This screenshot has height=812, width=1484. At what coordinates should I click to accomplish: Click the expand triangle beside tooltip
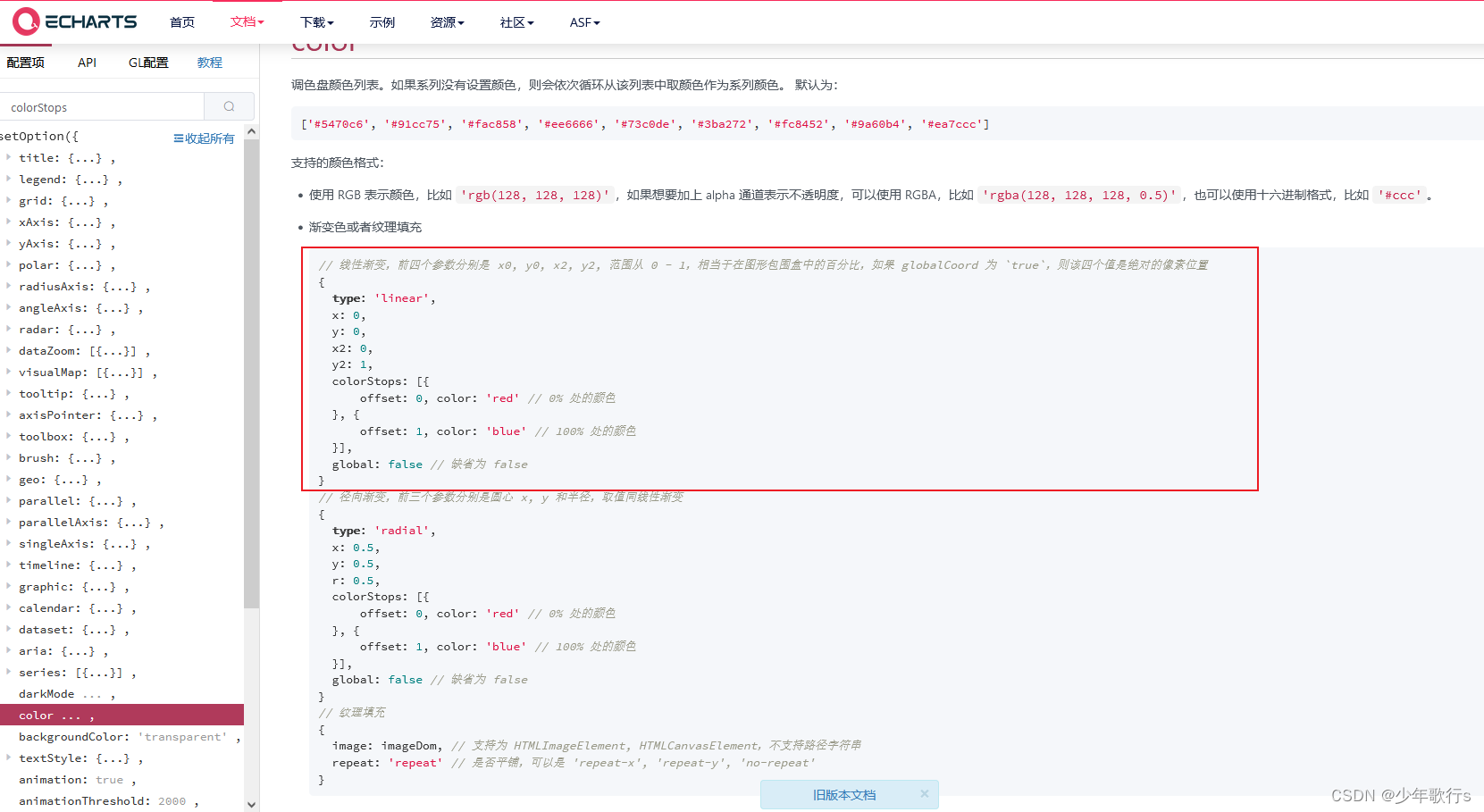[x=8, y=393]
